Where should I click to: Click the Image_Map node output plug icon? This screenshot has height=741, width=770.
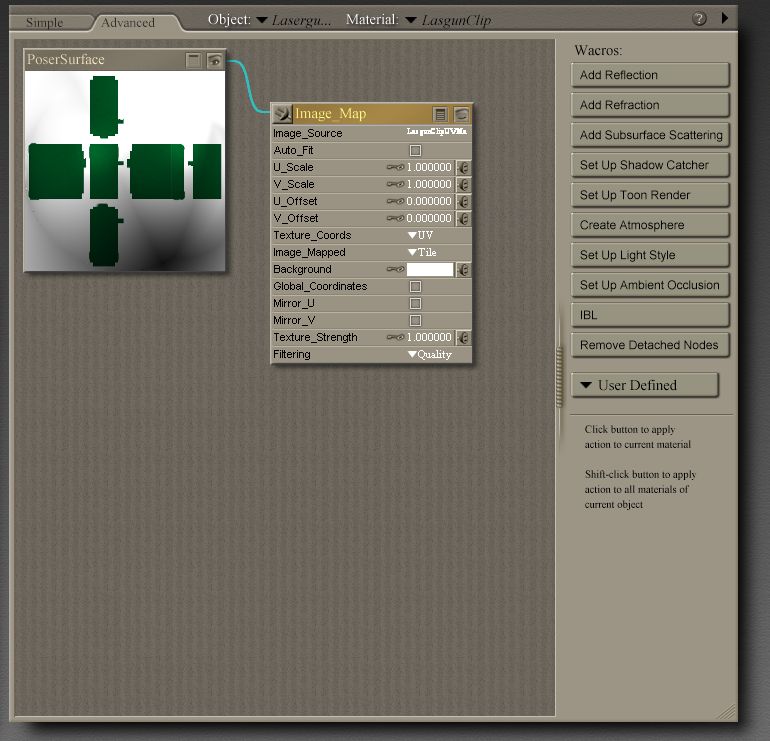click(282, 114)
